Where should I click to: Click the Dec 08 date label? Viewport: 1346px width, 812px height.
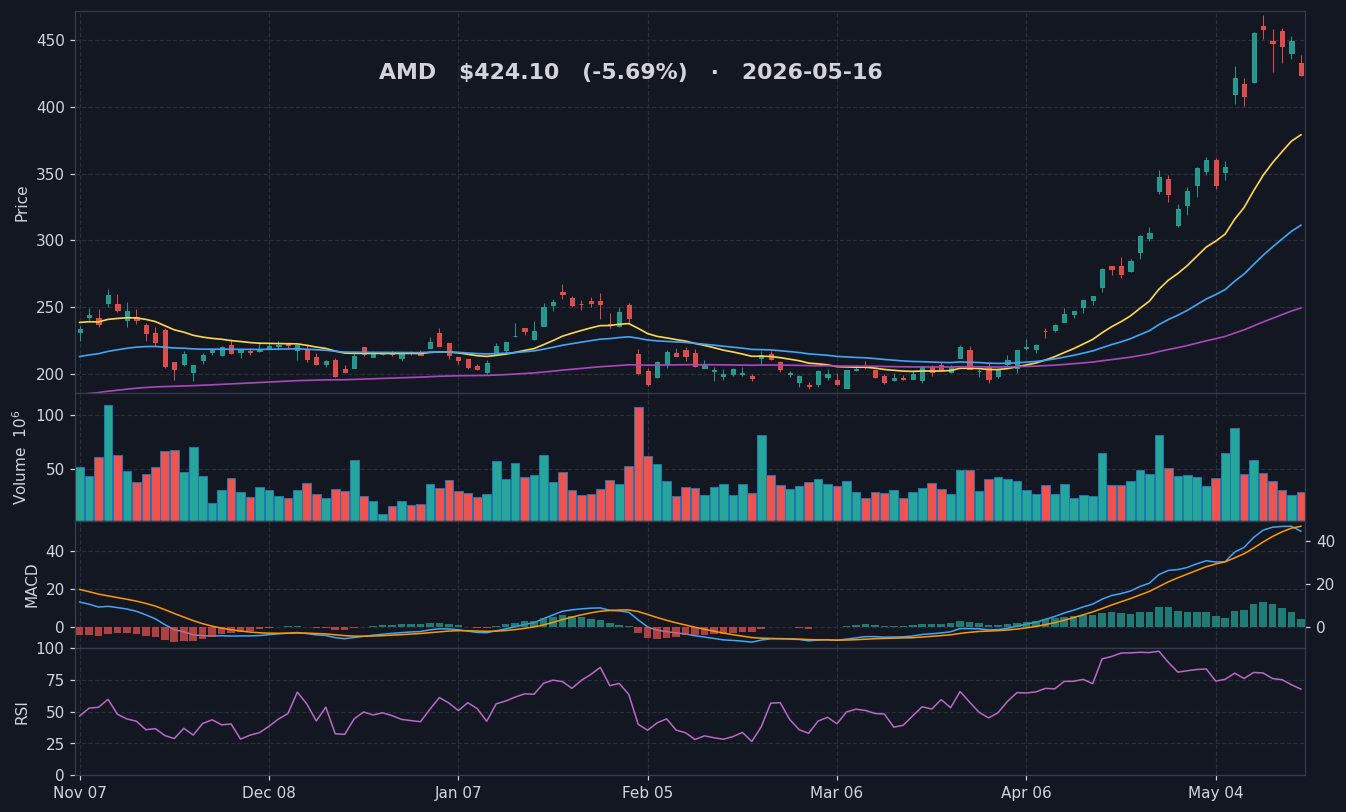coord(269,793)
